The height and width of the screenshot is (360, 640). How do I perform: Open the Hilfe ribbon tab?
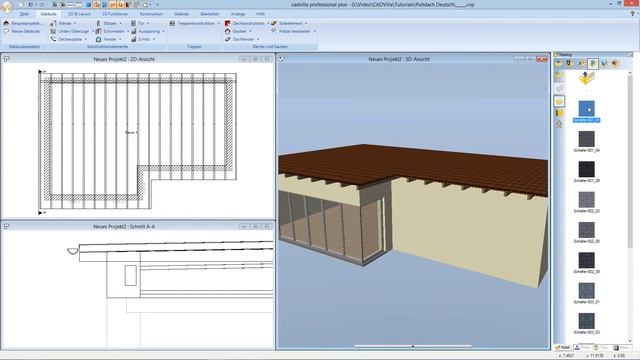260,14
